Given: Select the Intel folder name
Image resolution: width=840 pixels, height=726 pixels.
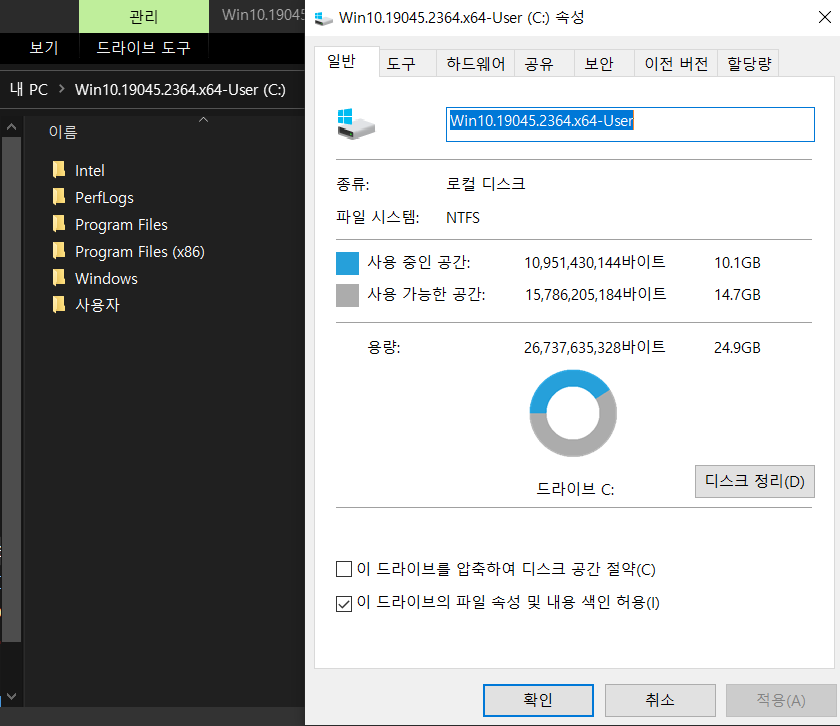Looking at the screenshot, I should pos(89,170).
